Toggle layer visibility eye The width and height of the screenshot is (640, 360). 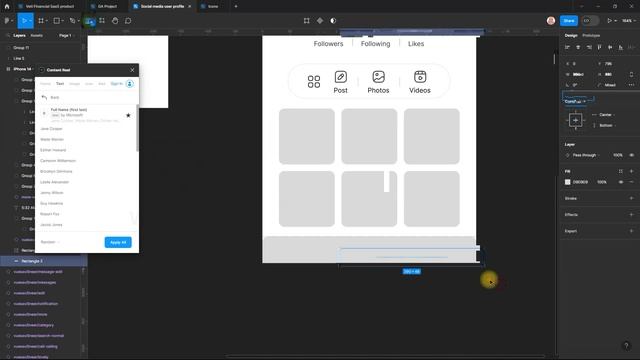(x=631, y=155)
